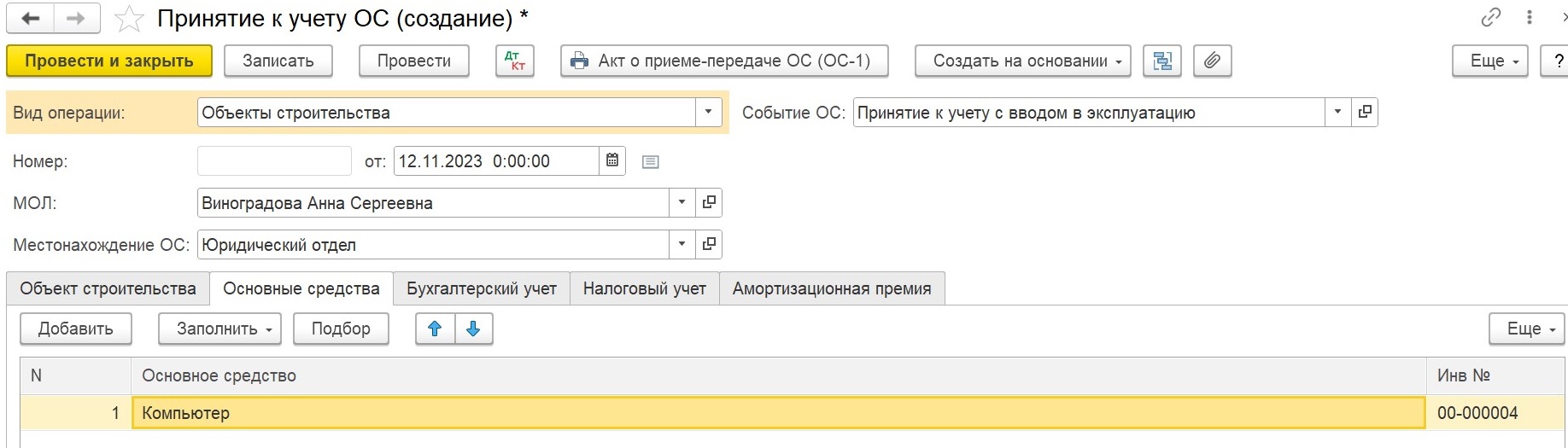Click Местонахождение field Юридический отдел
This screenshot has width=1568, height=448.
433,244
